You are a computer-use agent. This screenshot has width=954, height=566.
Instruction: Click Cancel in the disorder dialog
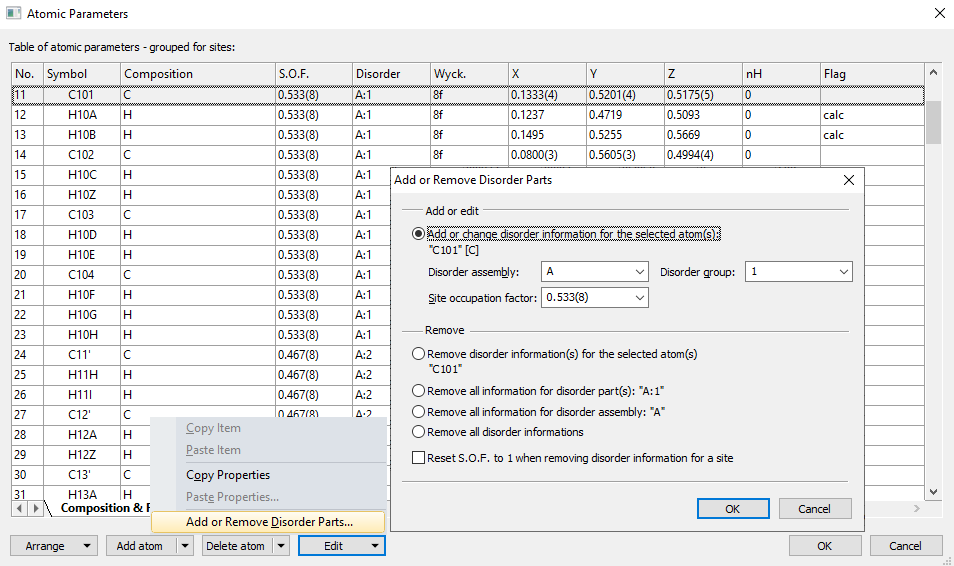pos(814,509)
